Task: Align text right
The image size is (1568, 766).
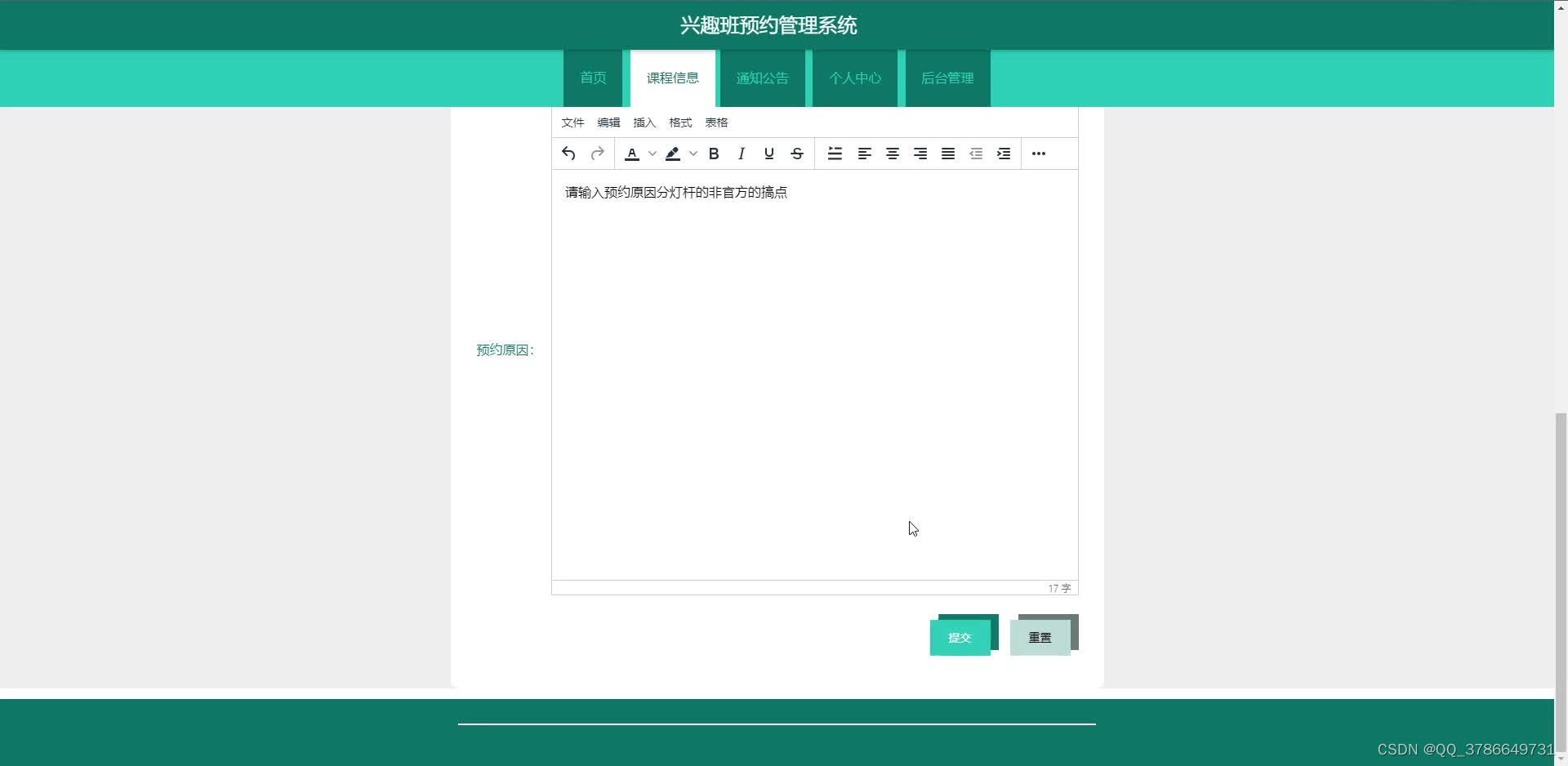Action: 920,154
